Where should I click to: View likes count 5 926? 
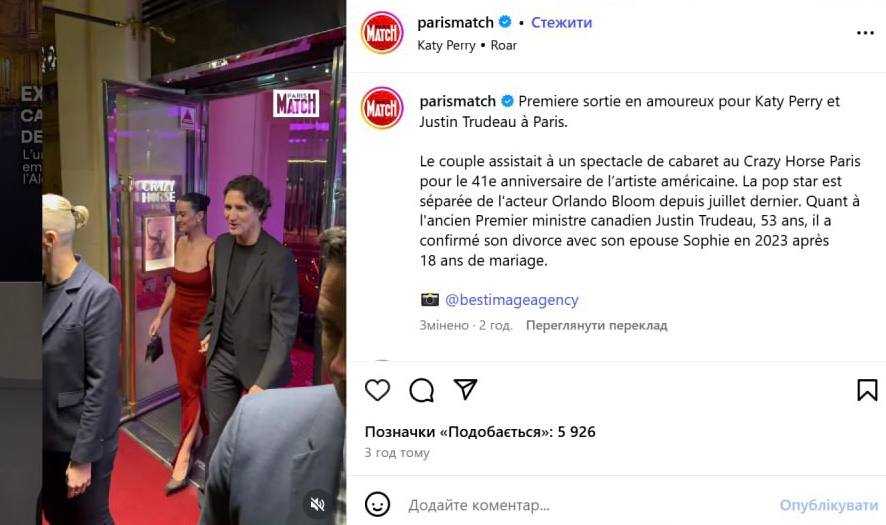(x=480, y=432)
